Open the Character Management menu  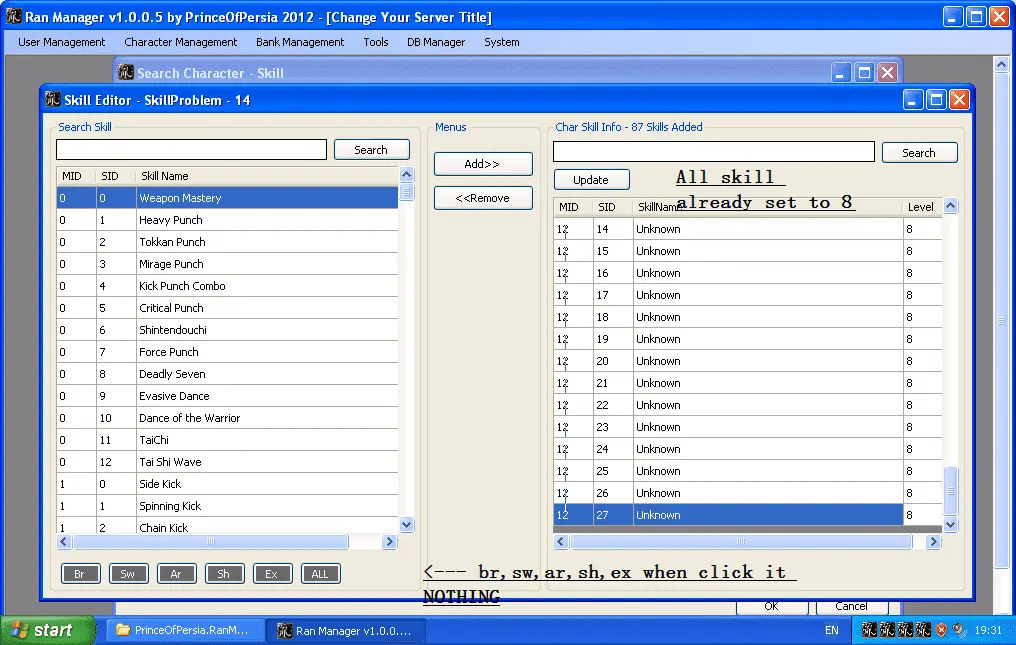(x=181, y=42)
